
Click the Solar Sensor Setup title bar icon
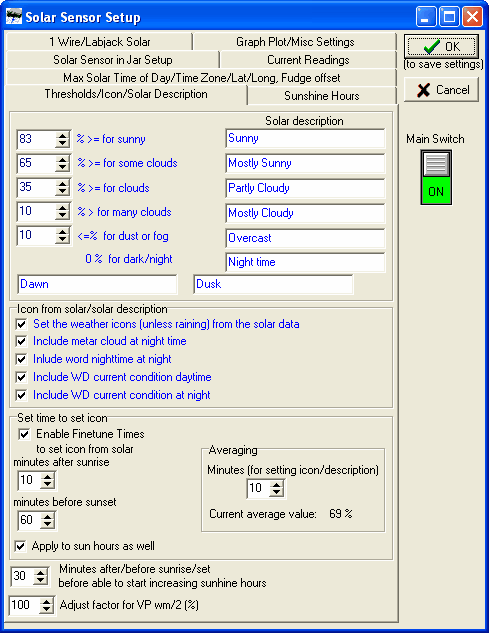click(14, 17)
